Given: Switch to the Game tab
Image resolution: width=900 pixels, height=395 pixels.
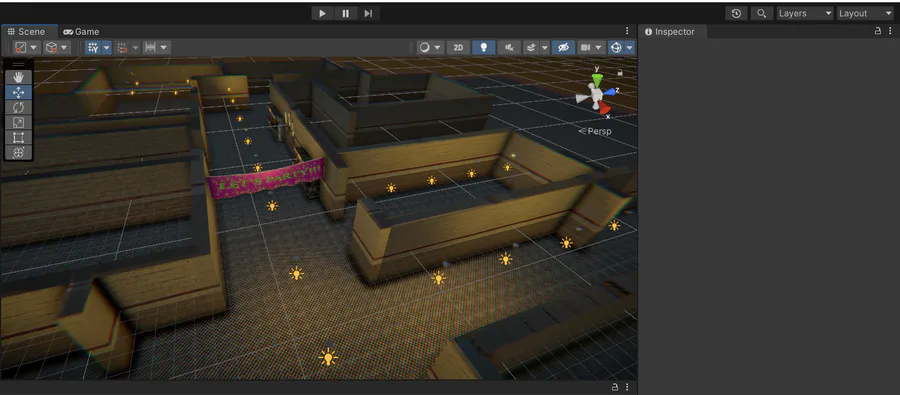Looking at the screenshot, I should (82, 32).
